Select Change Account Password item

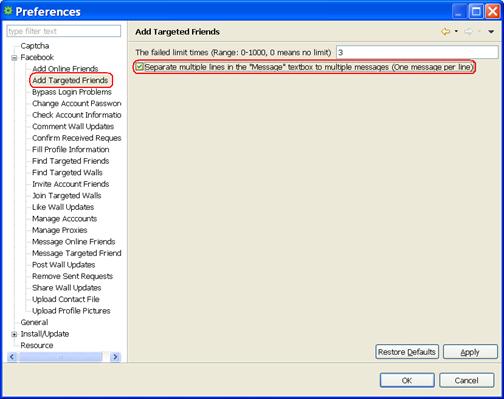click(77, 103)
